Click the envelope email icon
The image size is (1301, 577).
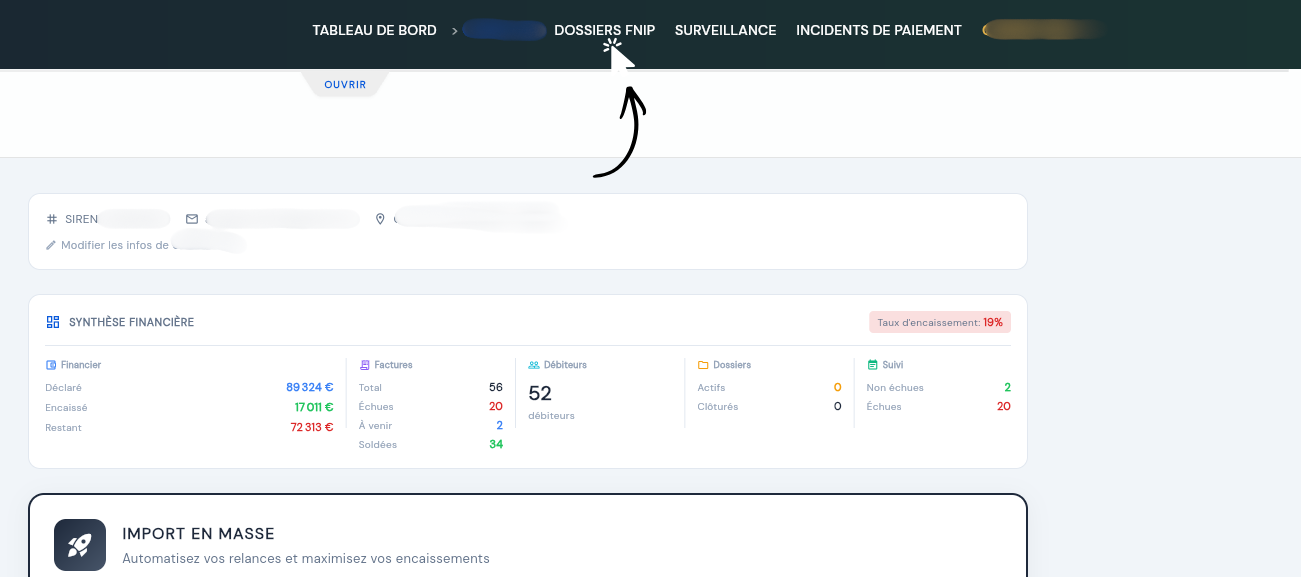(x=192, y=219)
